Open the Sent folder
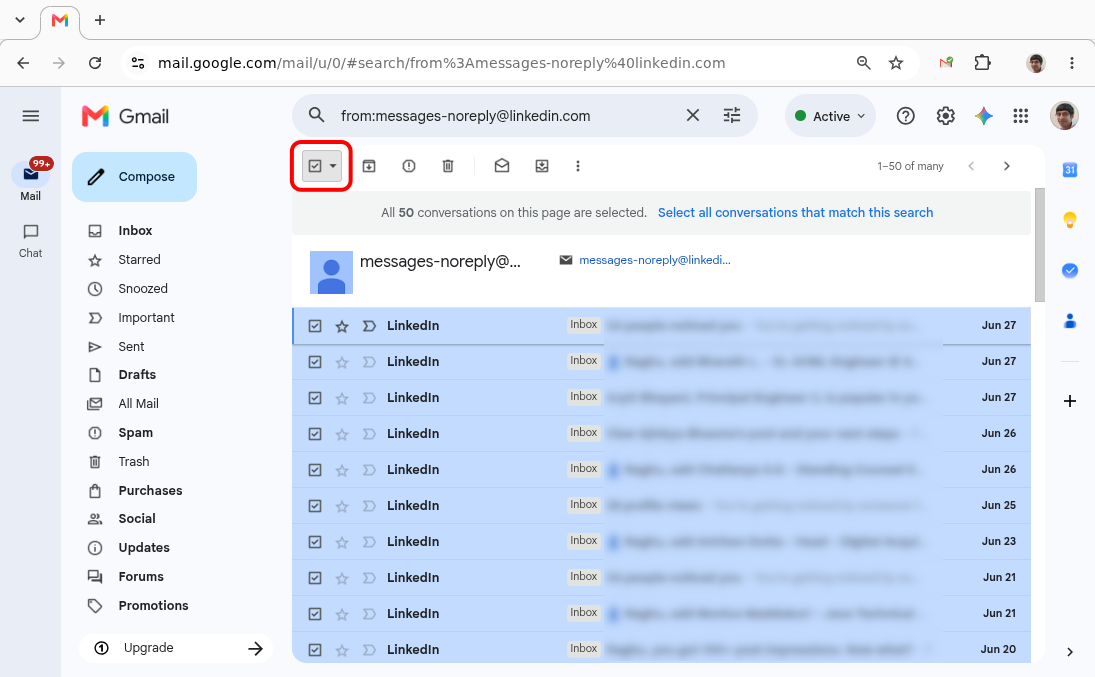Image resolution: width=1095 pixels, height=677 pixels. (x=131, y=347)
